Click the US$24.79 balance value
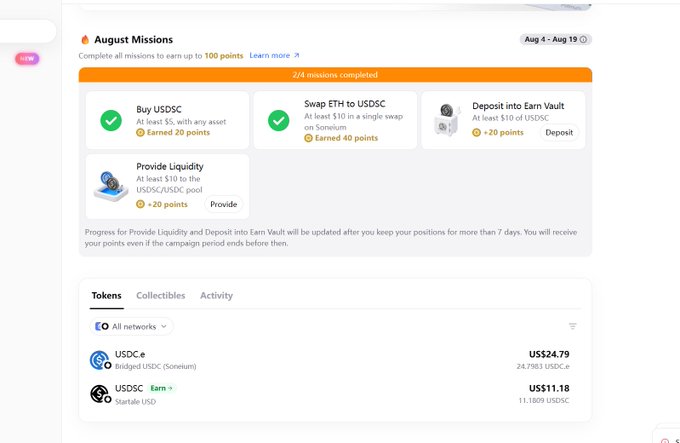Viewport: 680px width, 443px height. [549, 355]
